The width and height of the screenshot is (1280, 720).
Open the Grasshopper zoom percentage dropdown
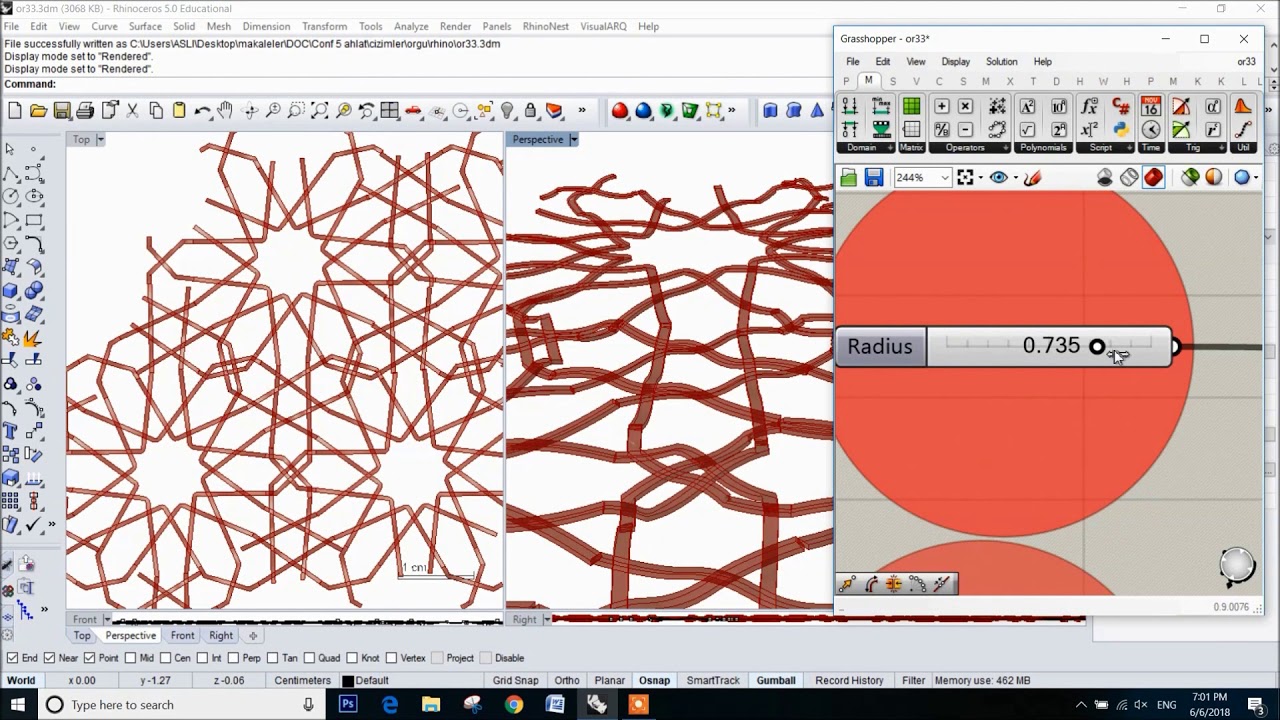pyautogui.click(x=944, y=178)
